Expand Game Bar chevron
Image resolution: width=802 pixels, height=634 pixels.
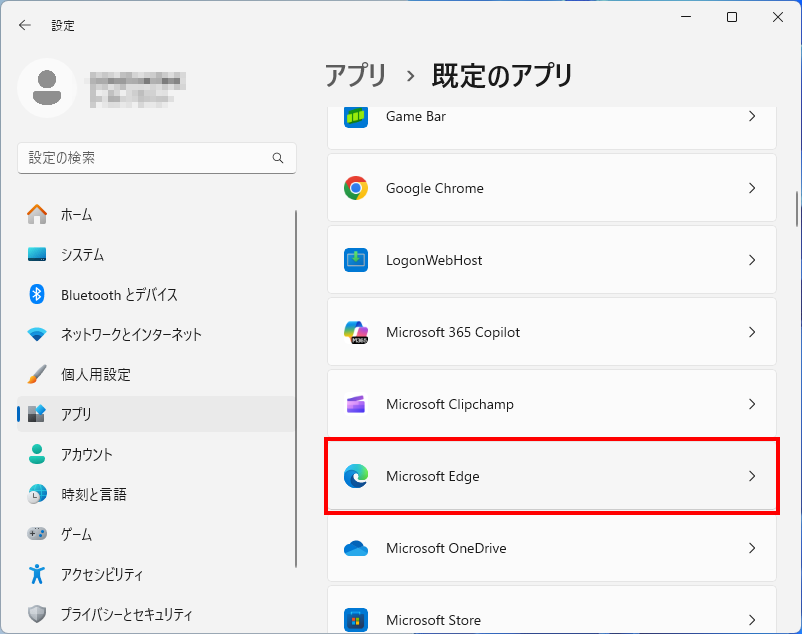(752, 117)
